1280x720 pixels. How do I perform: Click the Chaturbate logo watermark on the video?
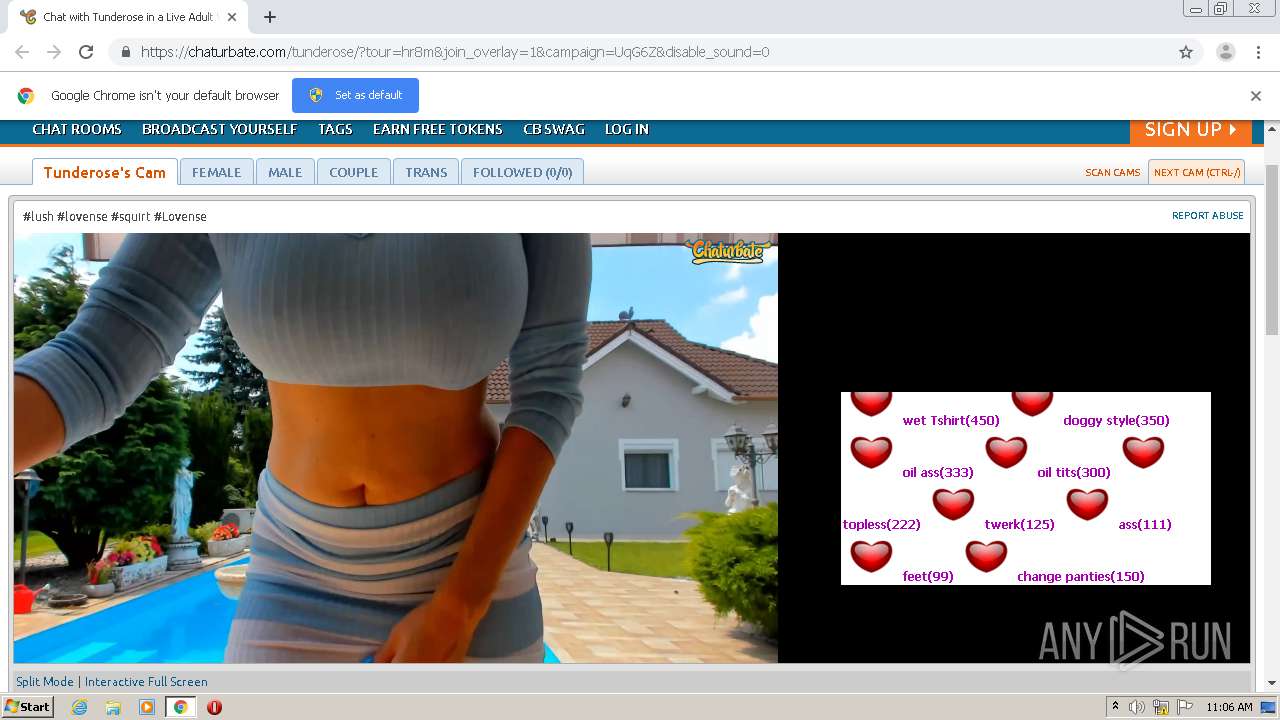pyautogui.click(x=729, y=250)
